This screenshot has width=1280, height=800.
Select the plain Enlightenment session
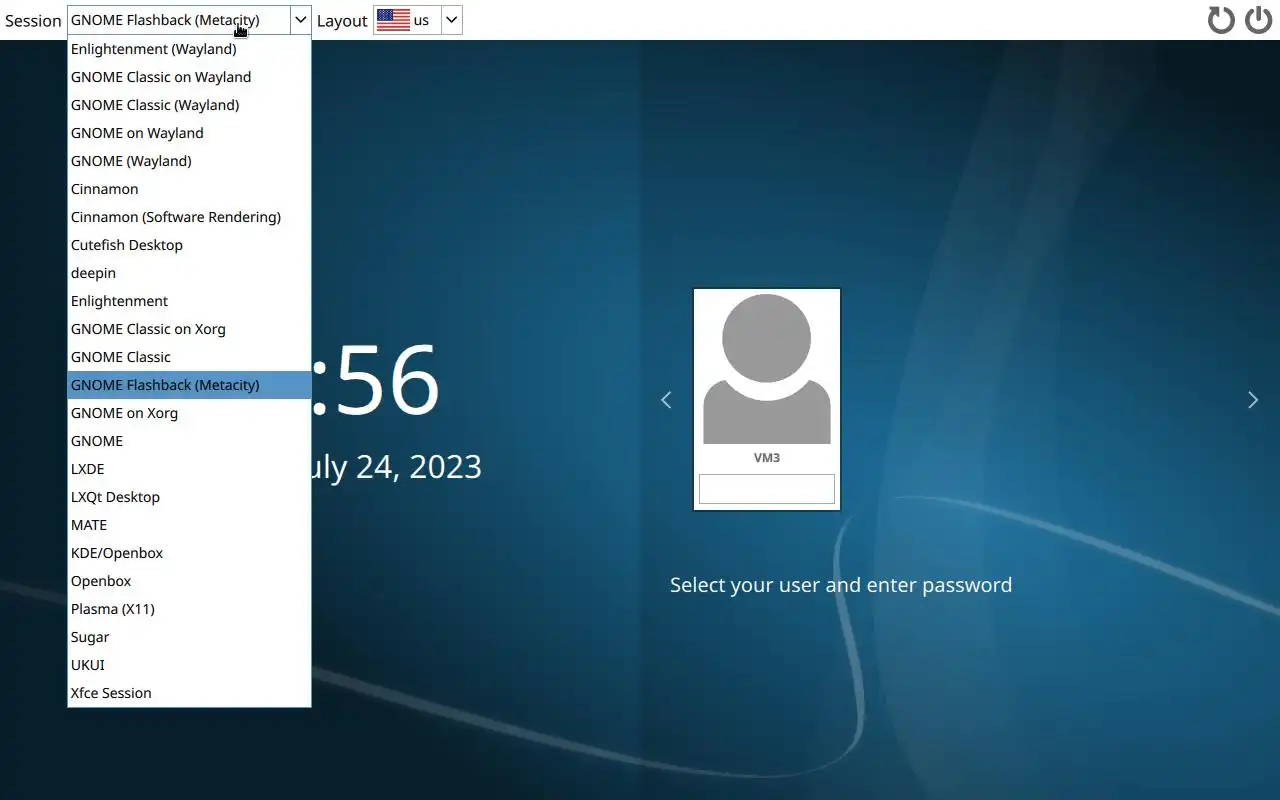[189, 301]
